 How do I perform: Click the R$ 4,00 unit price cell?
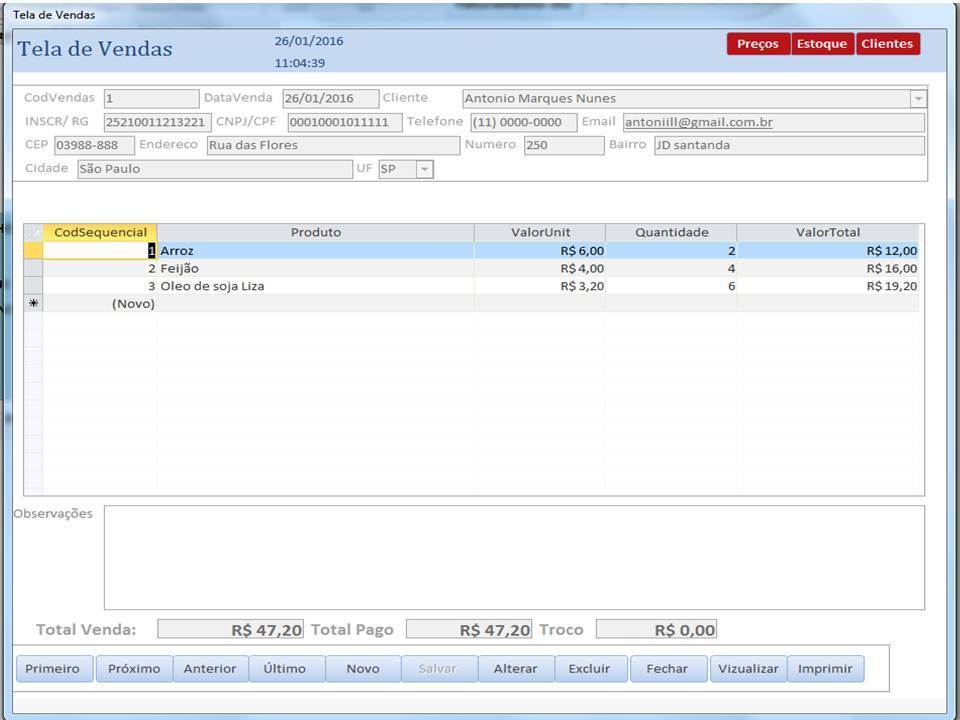click(540, 268)
